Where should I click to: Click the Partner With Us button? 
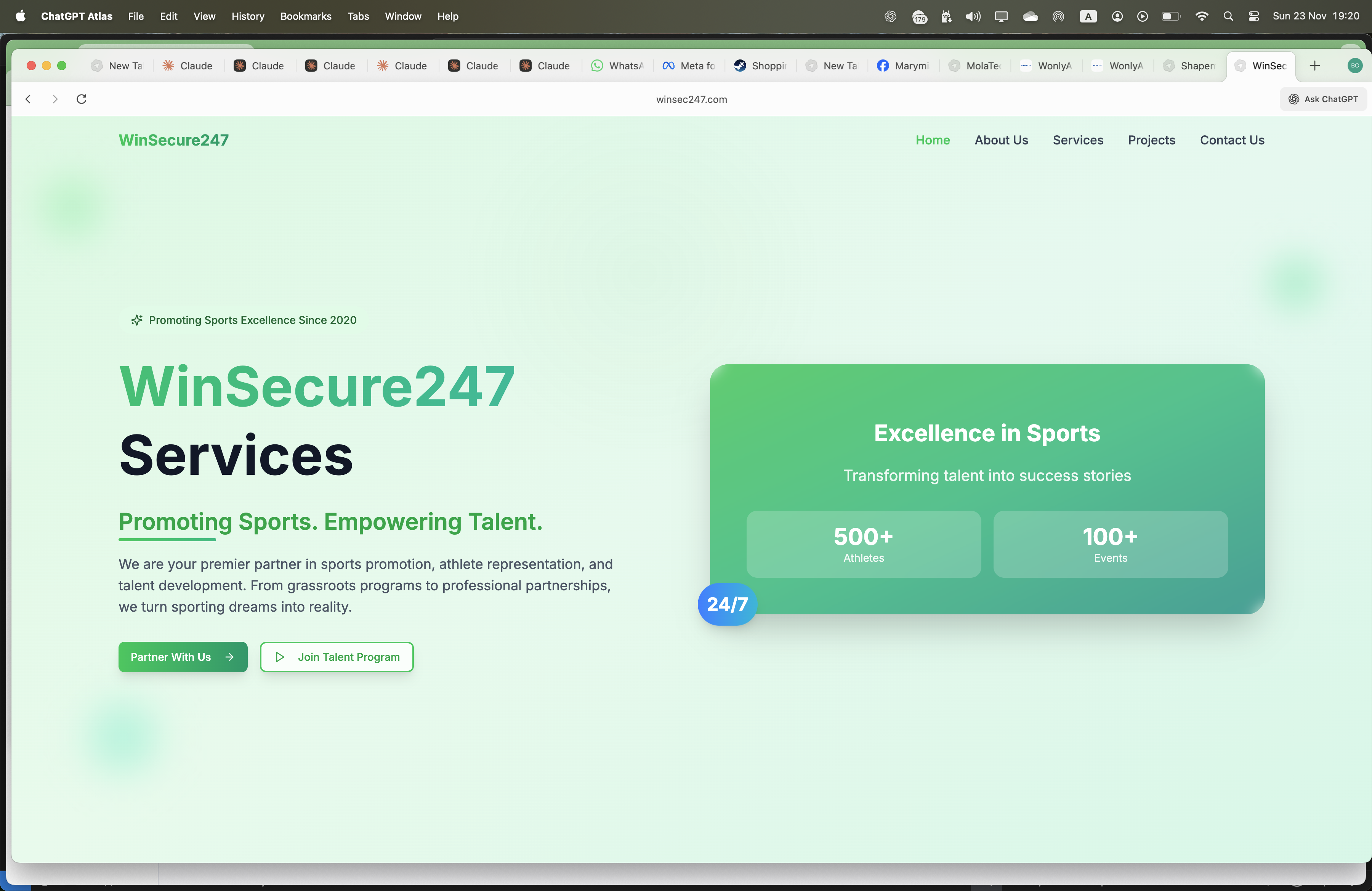click(x=183, y=656)
